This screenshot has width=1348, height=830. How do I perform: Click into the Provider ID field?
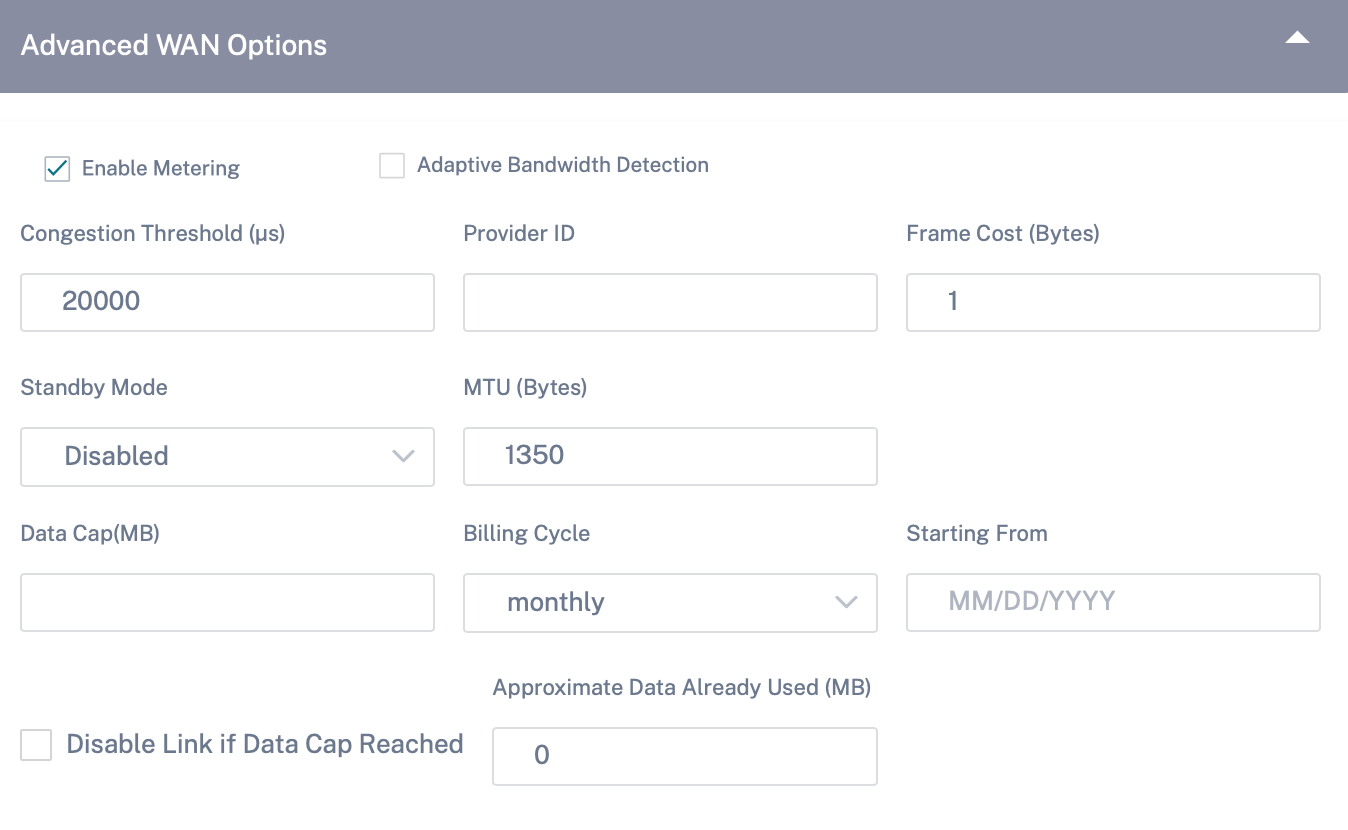point(670,302)
